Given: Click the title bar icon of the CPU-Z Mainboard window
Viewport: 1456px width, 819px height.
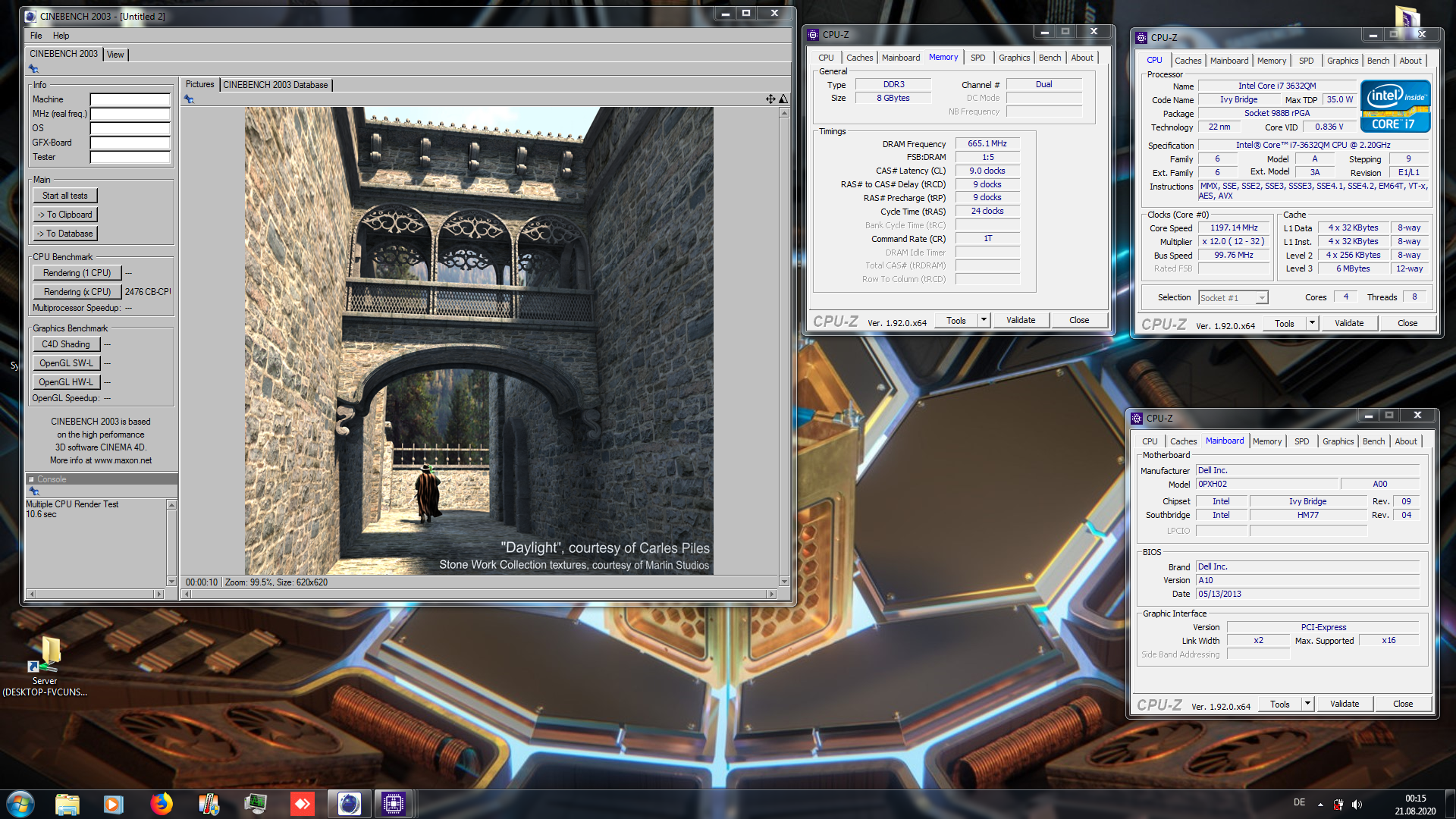Looking at the screenshot, I should pos(1137,419).
